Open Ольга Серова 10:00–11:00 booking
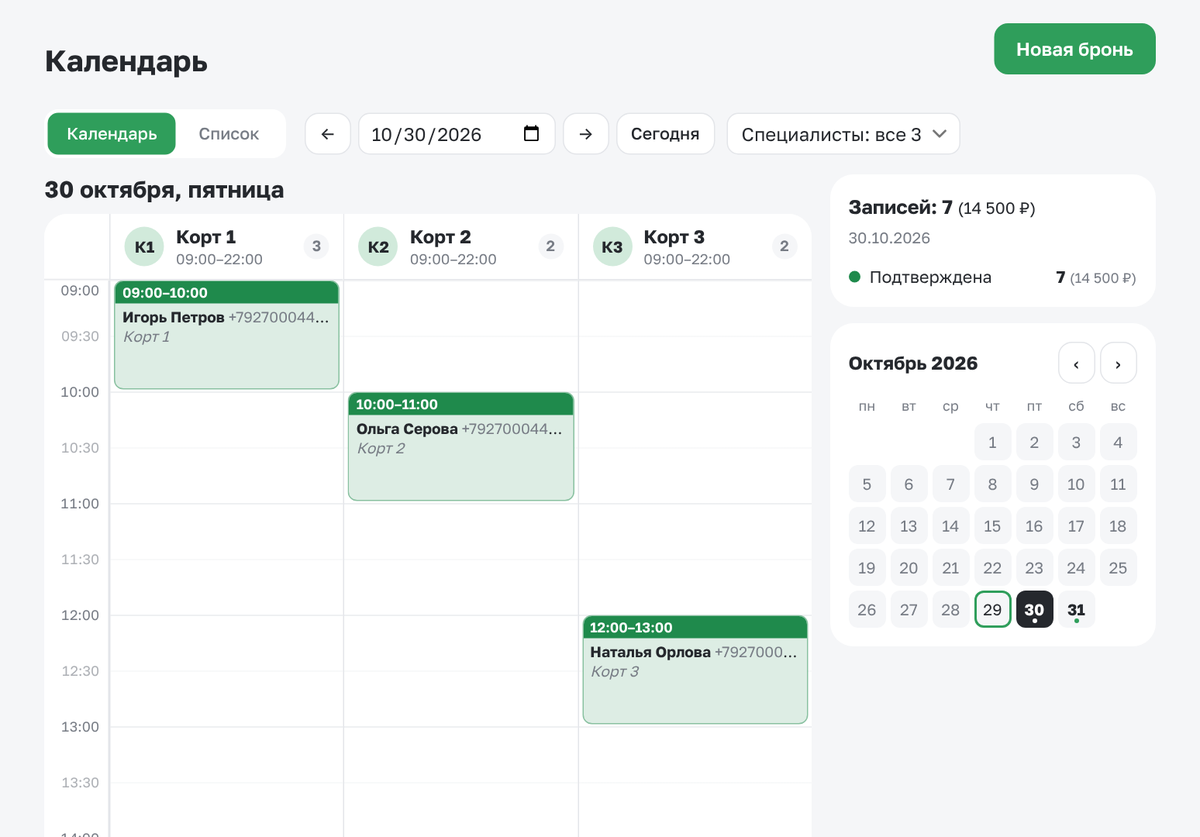This screenshot has width=1200, height=837. 461,447
